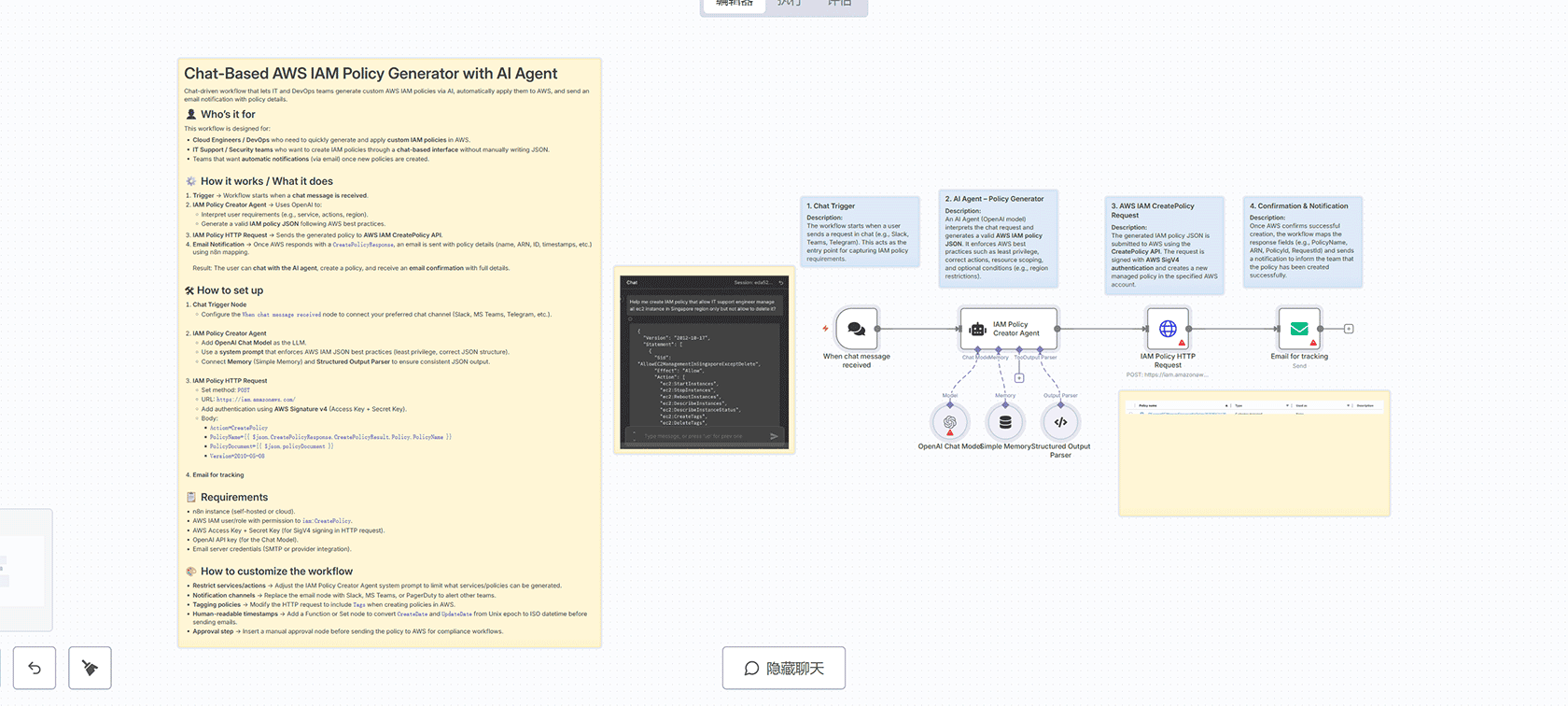Select the 'When chat message received' trigger node
The image size is (1568, 706).
[x=856, y=329]
